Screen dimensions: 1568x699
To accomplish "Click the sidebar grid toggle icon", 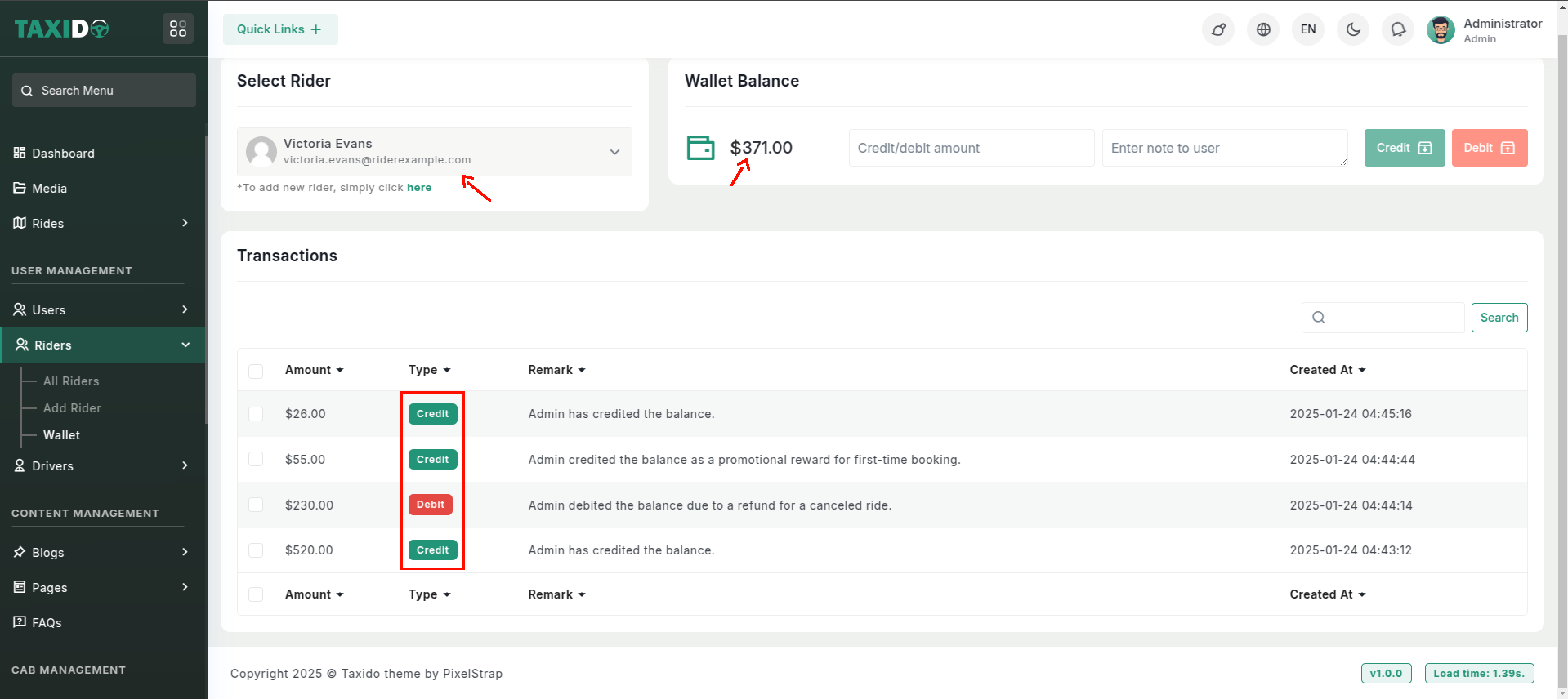I will point(178,29).
